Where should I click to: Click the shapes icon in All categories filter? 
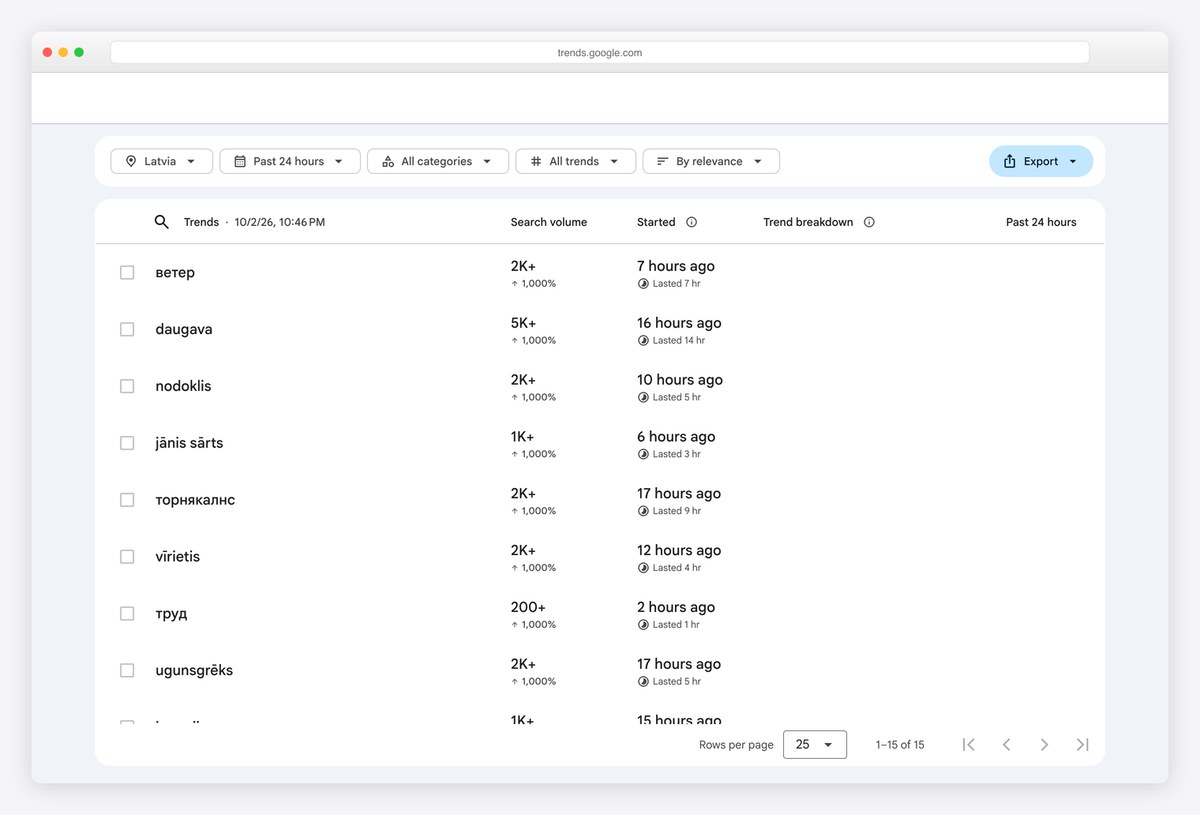(x=388, y=161)
